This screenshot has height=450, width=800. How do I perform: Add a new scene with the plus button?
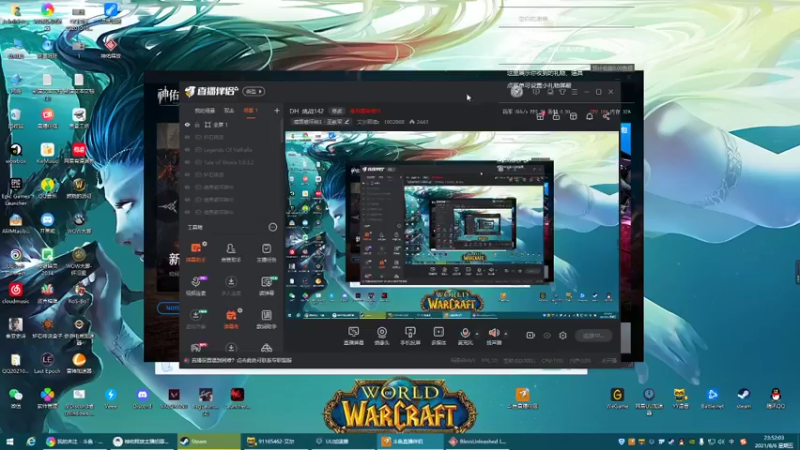pyautogui.click(x=277, y=111)
